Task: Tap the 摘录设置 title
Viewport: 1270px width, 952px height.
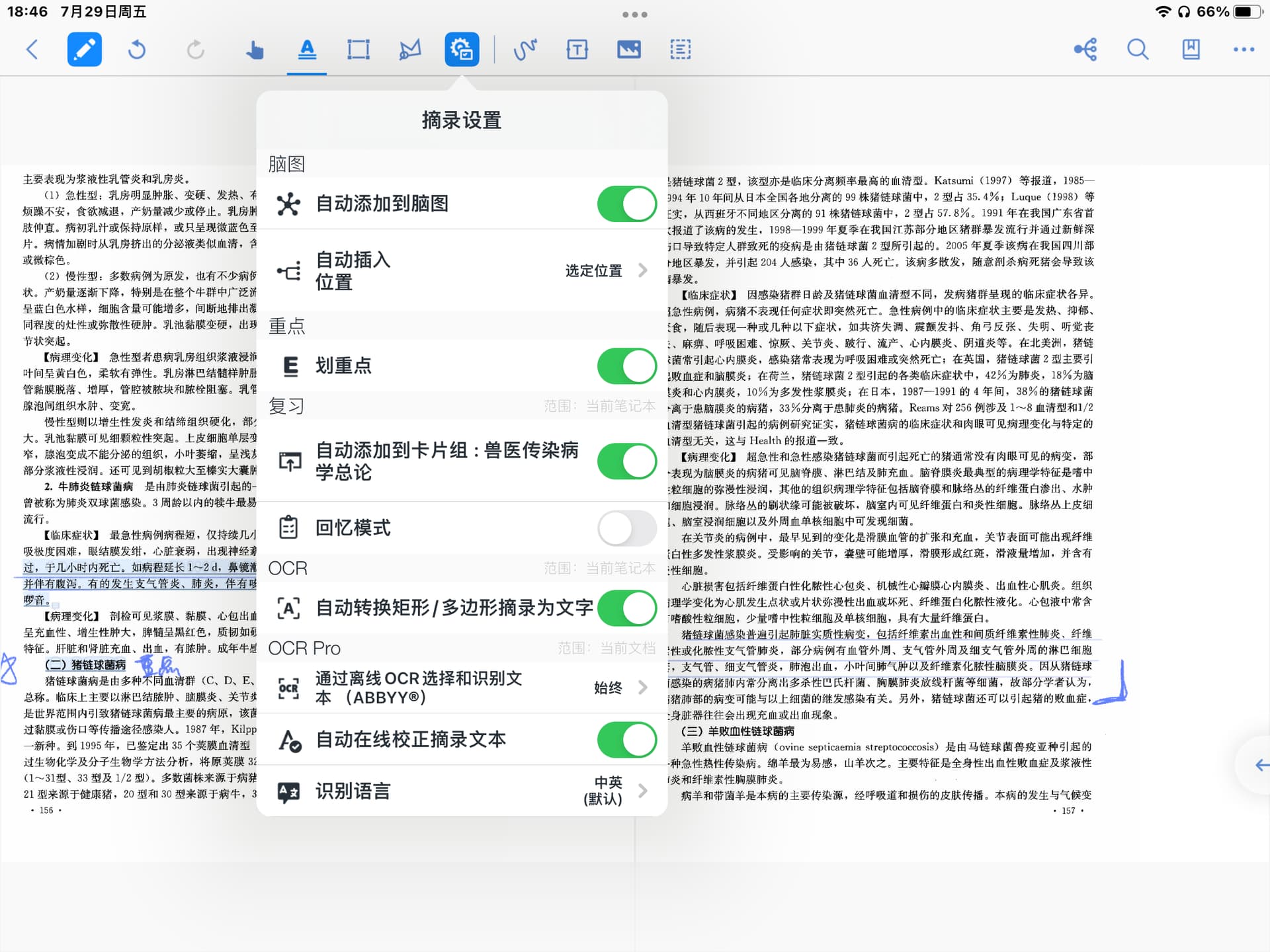Action: (462, 120)
